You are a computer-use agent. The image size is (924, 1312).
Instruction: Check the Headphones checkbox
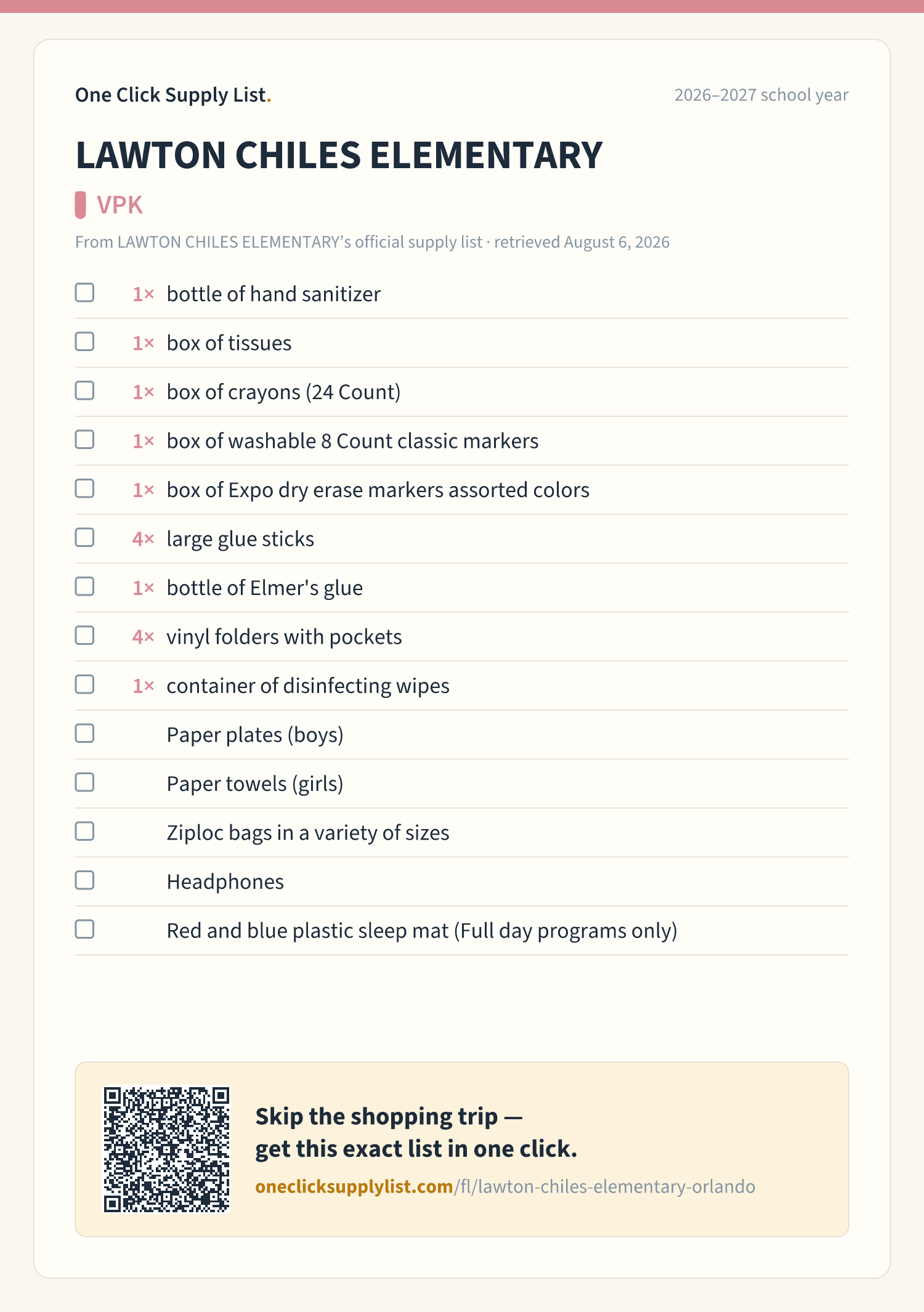click(x=84, y=880)
